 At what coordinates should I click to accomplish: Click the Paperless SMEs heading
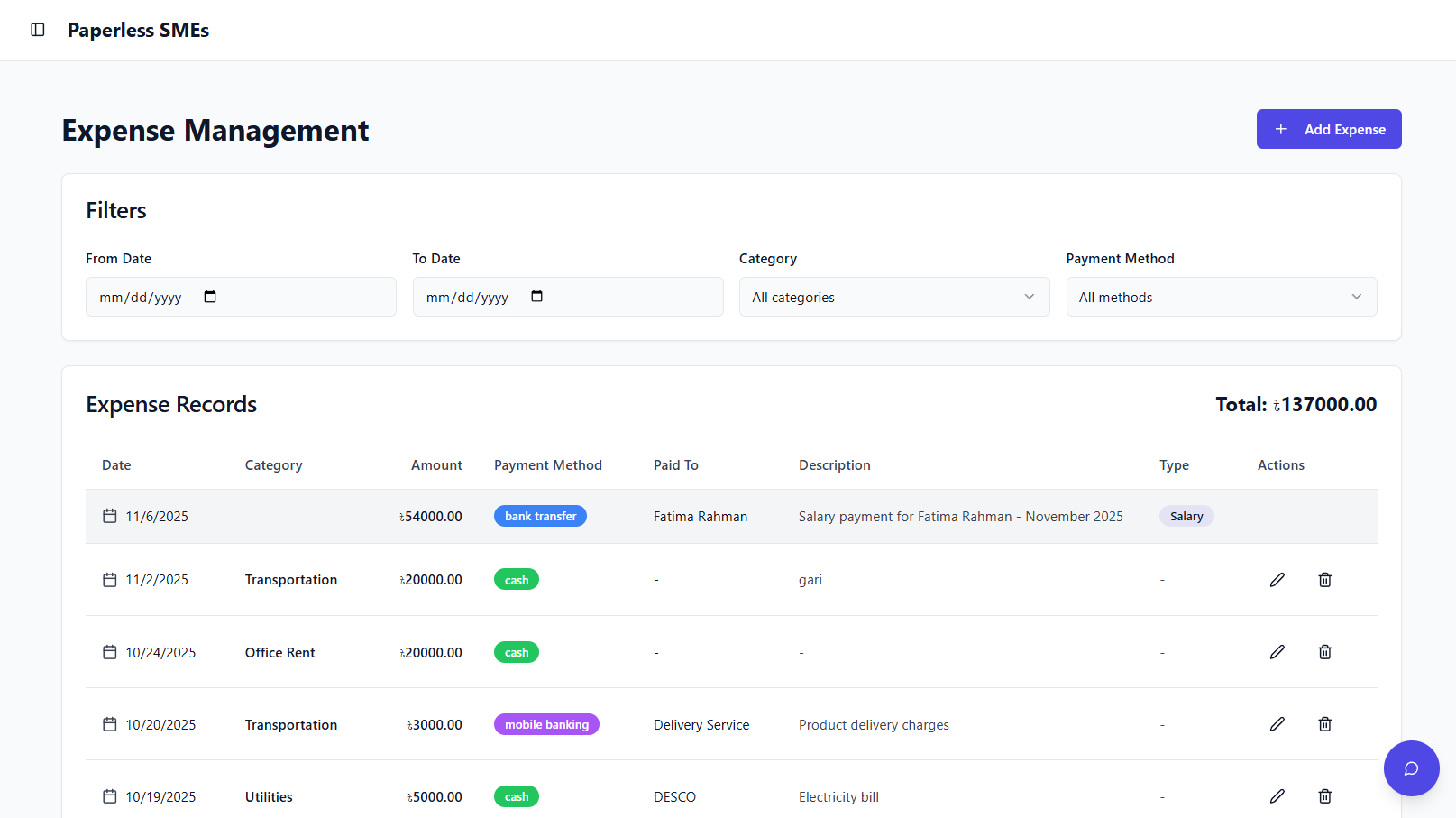137,30
